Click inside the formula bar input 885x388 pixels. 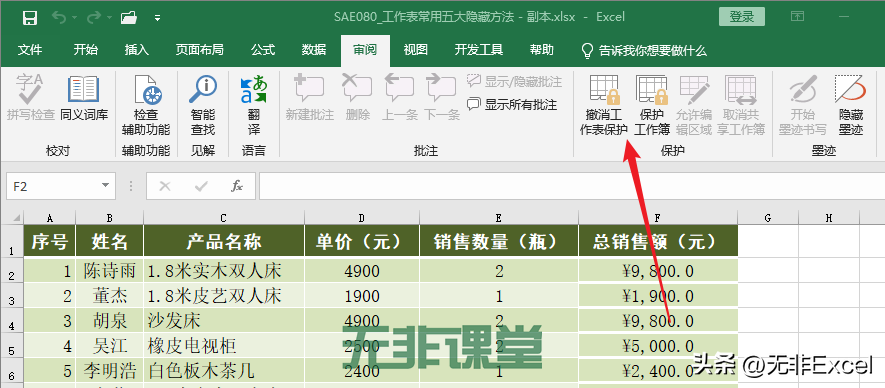[572, 186]
